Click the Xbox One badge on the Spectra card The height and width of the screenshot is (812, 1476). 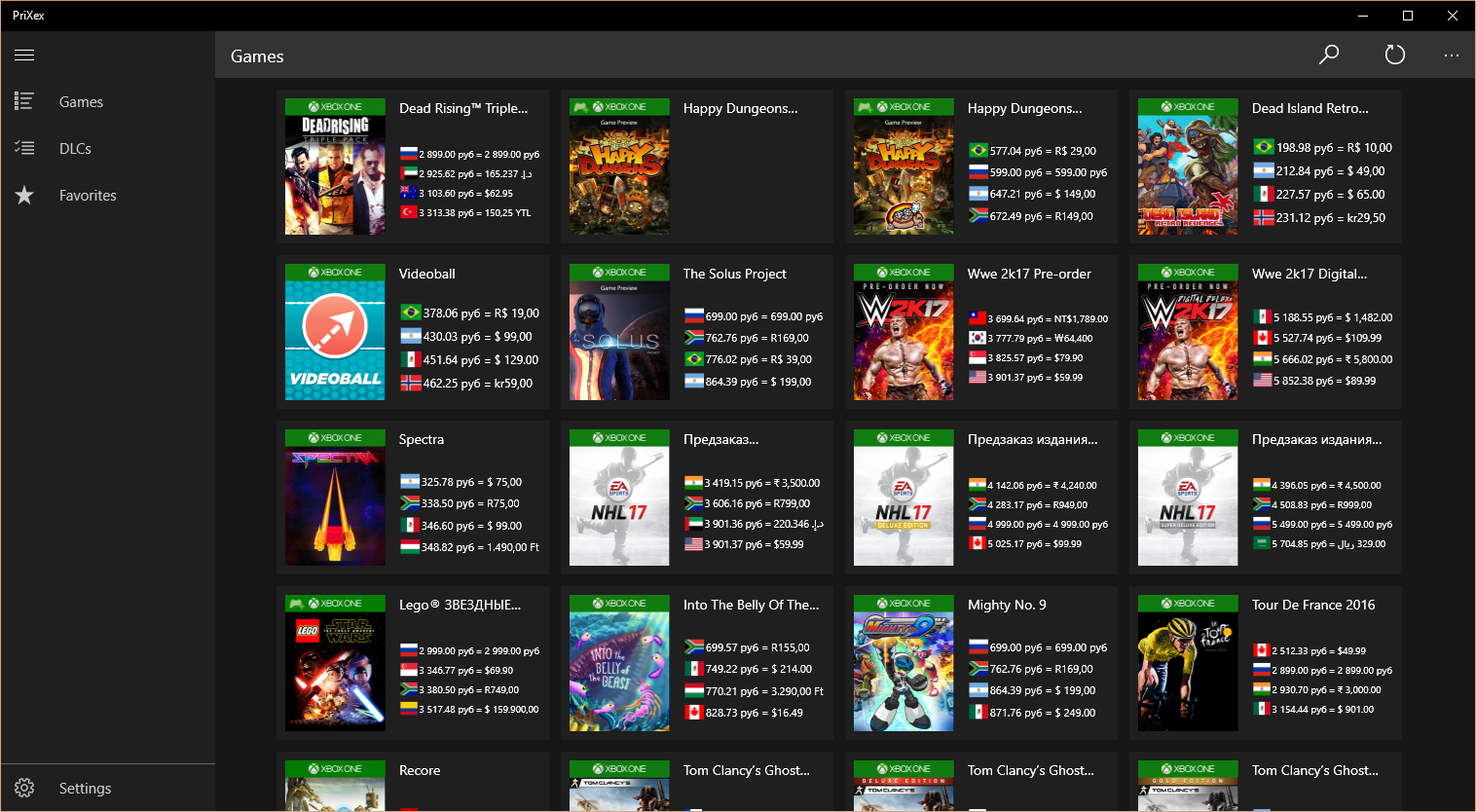tap(335, 437)
